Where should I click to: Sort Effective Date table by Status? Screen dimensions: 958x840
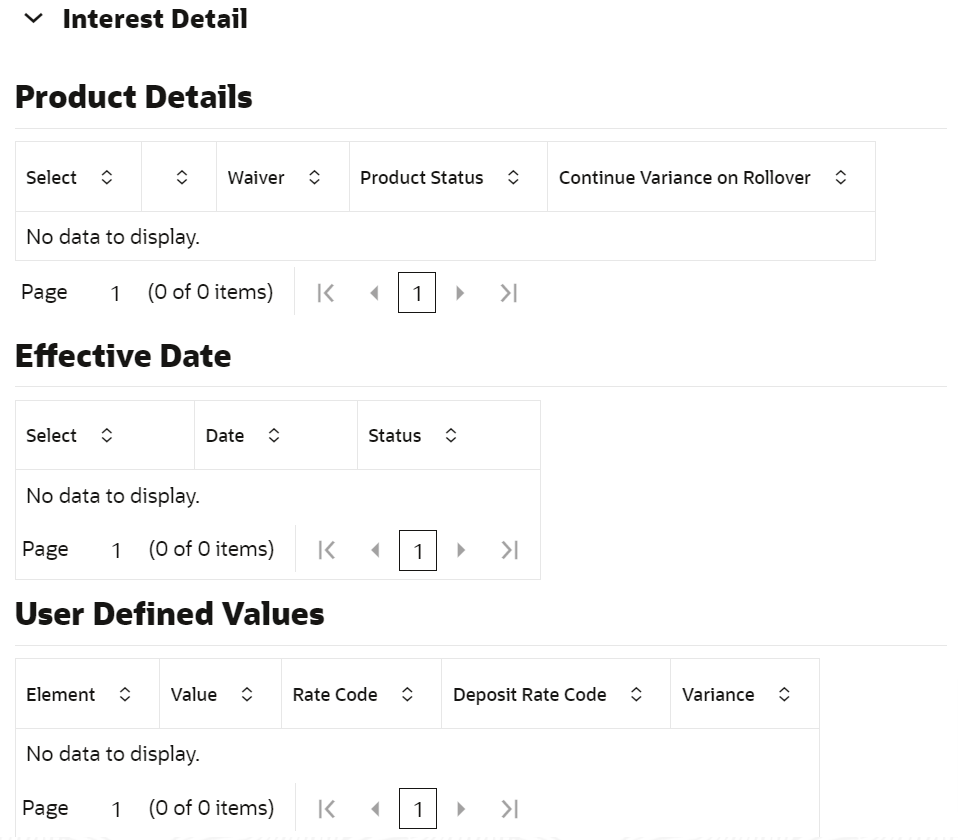coord(451,435)
